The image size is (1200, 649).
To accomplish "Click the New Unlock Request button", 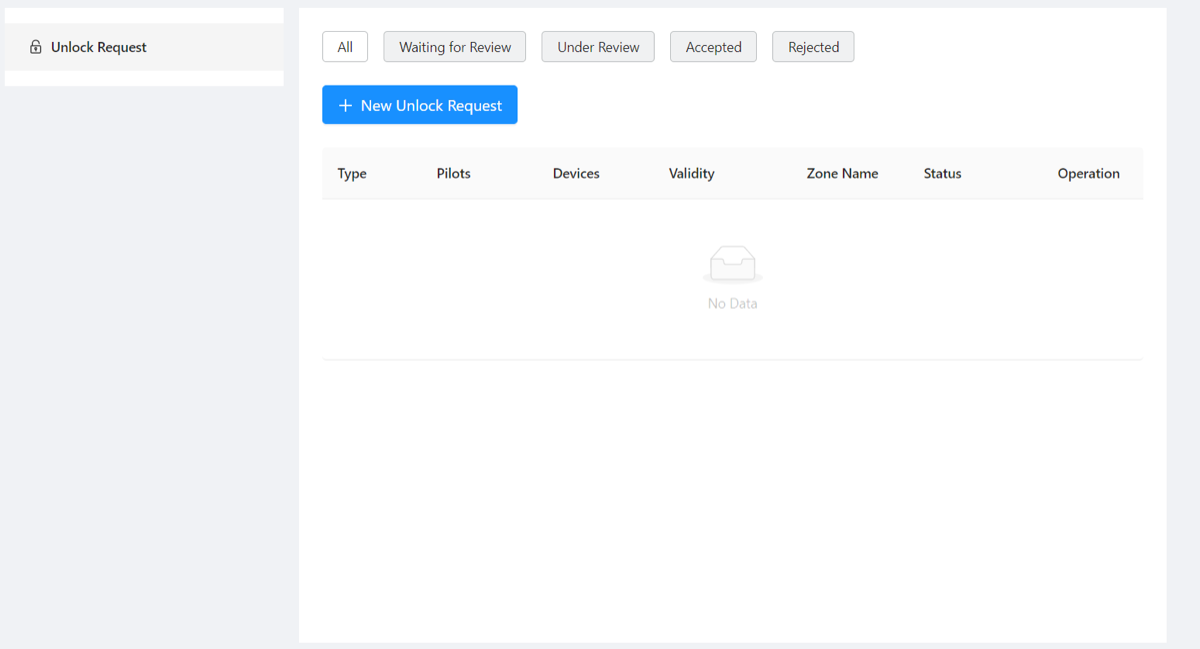I will pos(419,105).
